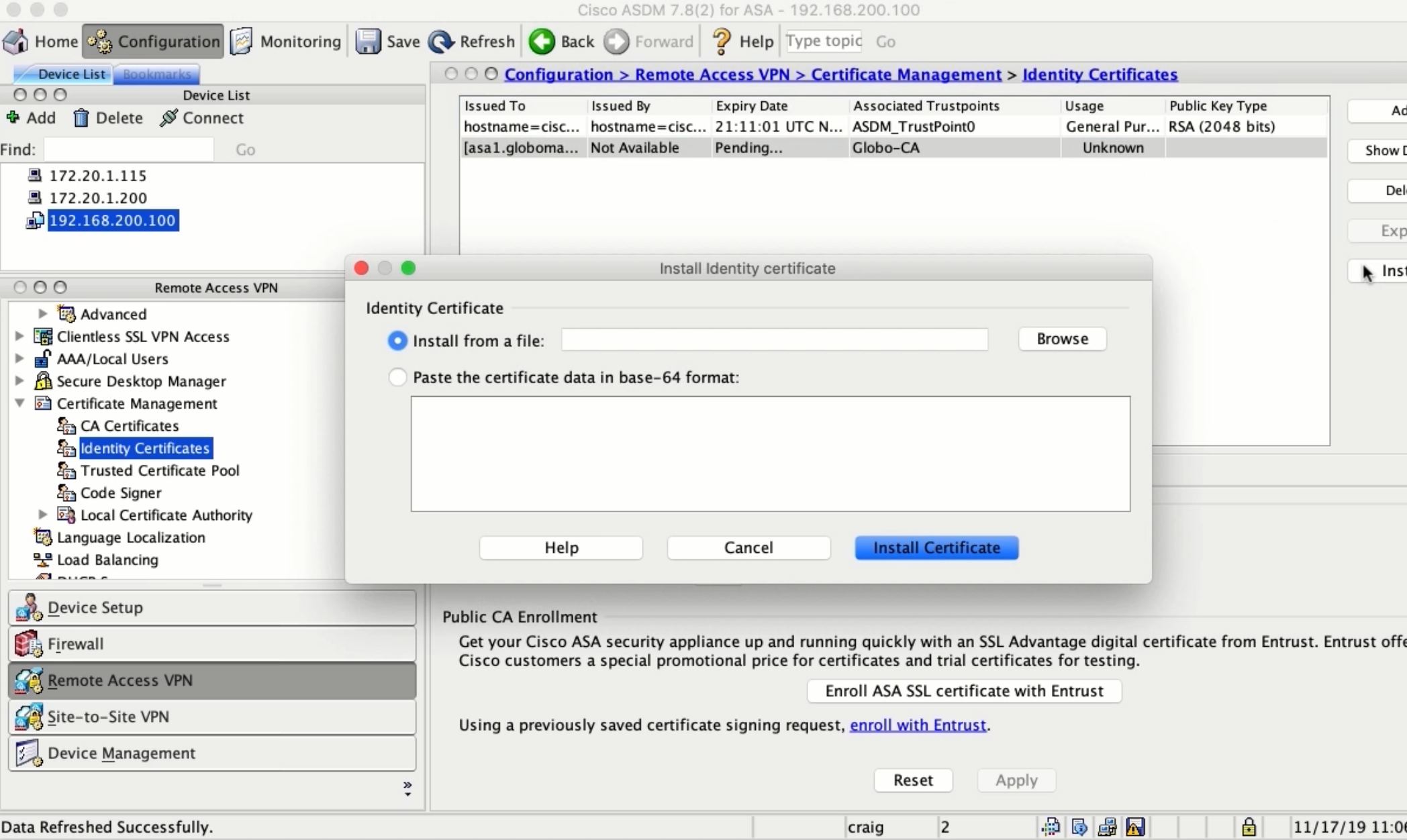Expand the Advanced tree node
This screenshot has height=840, width=1407.
pyautogui.click(x=43, y=313)
